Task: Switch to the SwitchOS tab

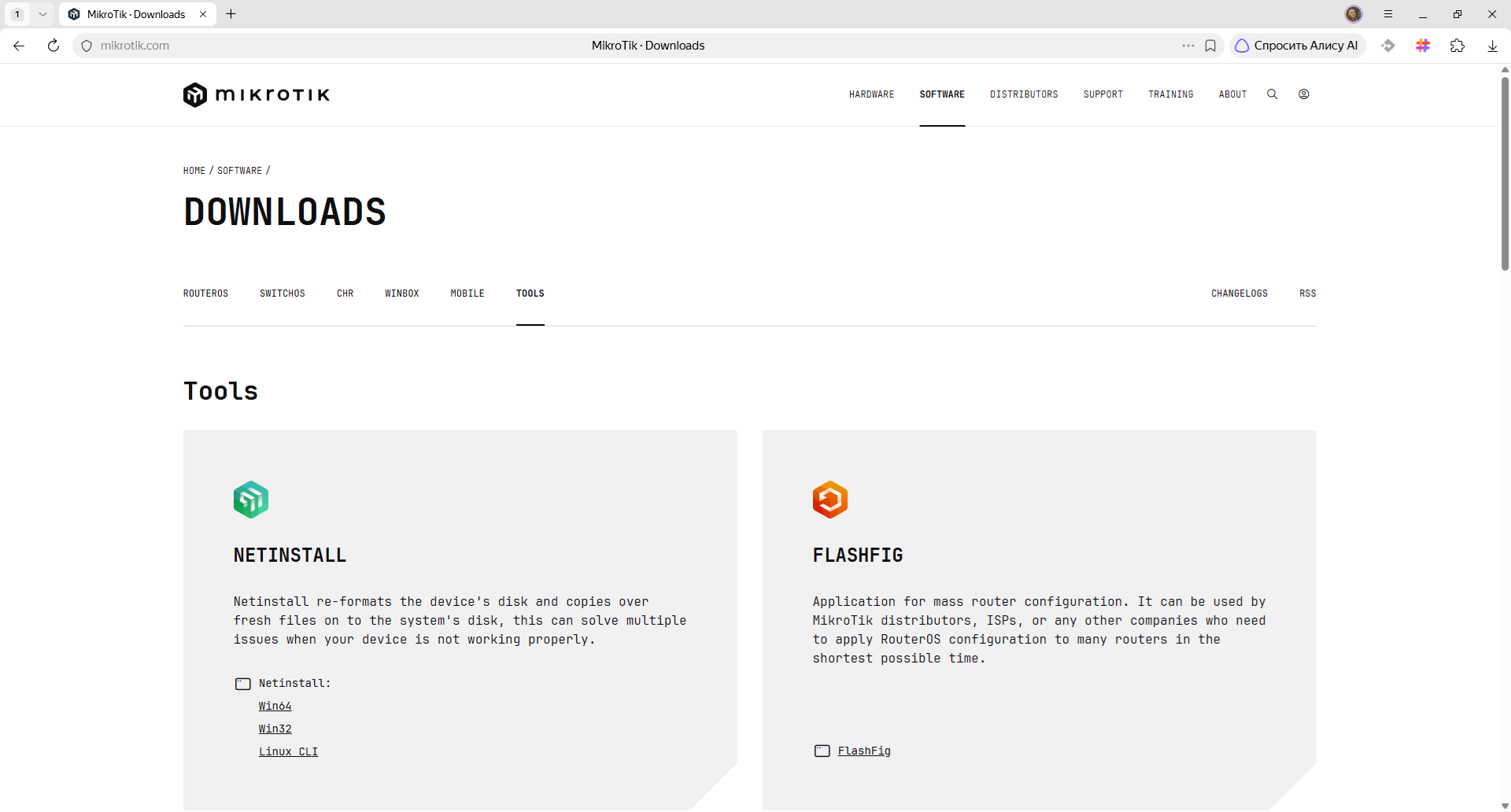Action: click(x=283, y=293)
